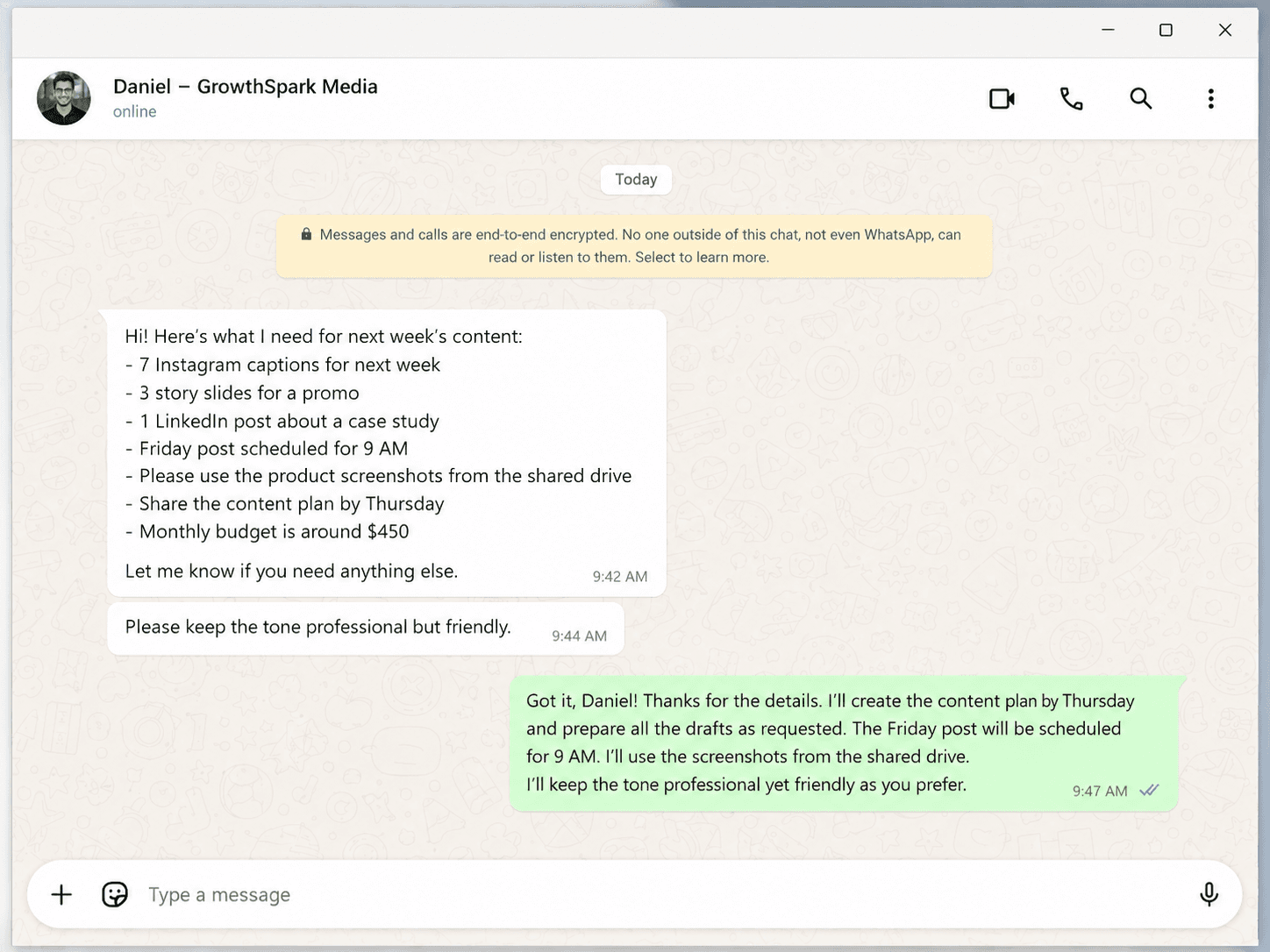Open the emoji and sticker picker
This screenshot has width=1270, height=952.
coord(115,894)
